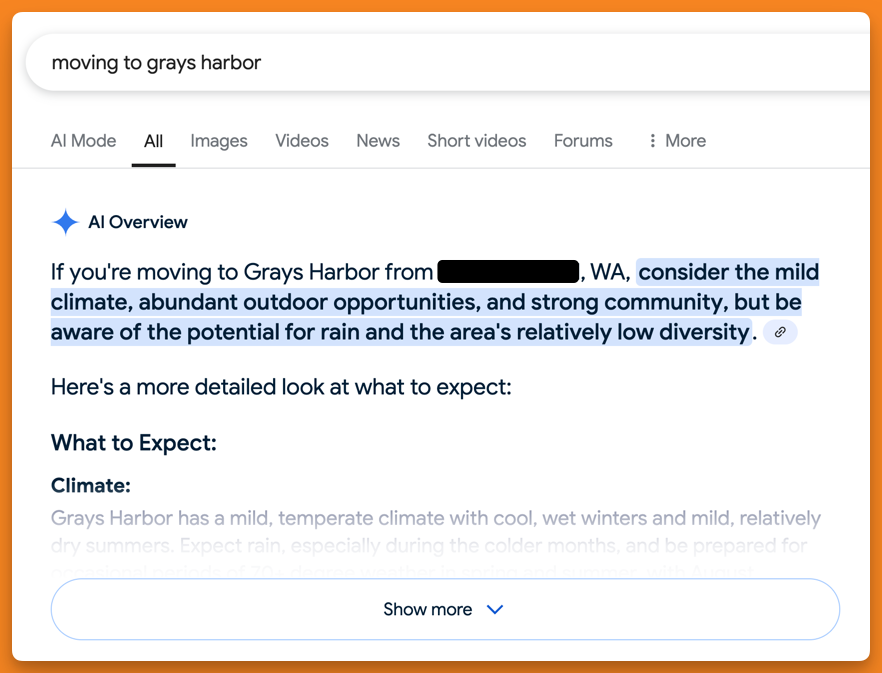Open the Images tab
882x673 pixels.
[219, 141]
